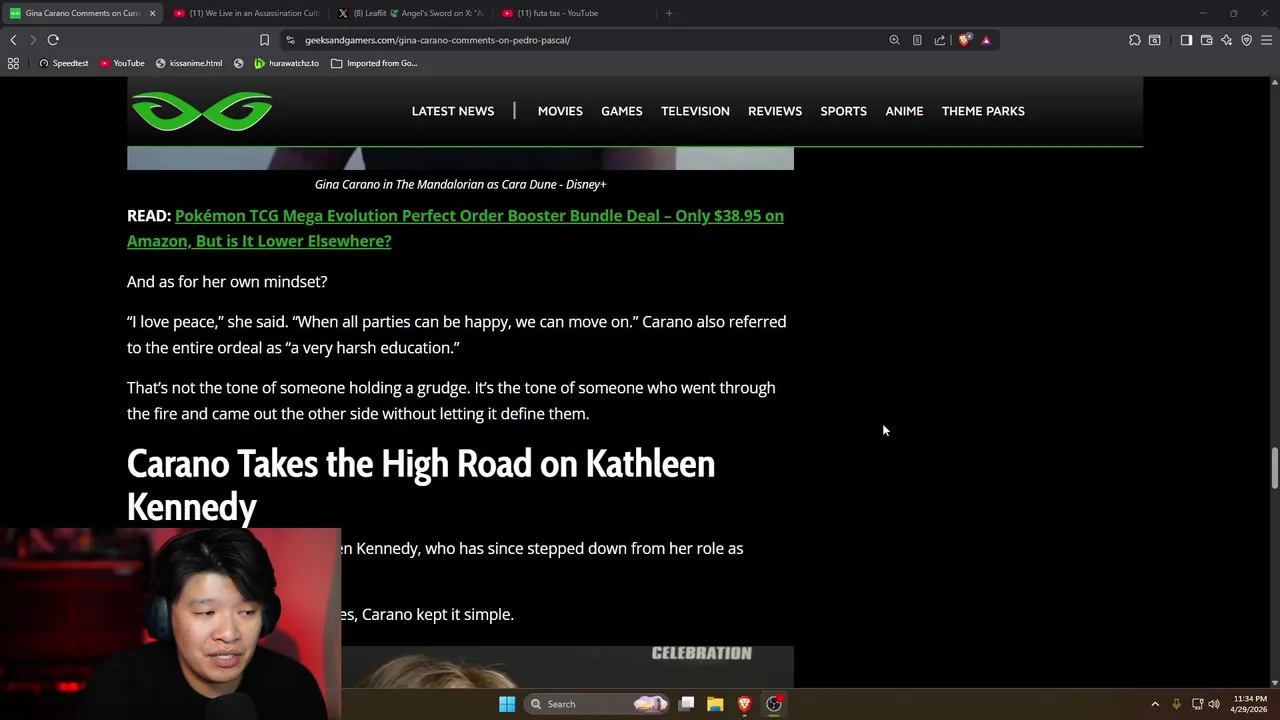The width and height of the screenshot is (1280, 720).
Task: Expand the Imported from Go... bookmarks folder
Action: (374, 63)
